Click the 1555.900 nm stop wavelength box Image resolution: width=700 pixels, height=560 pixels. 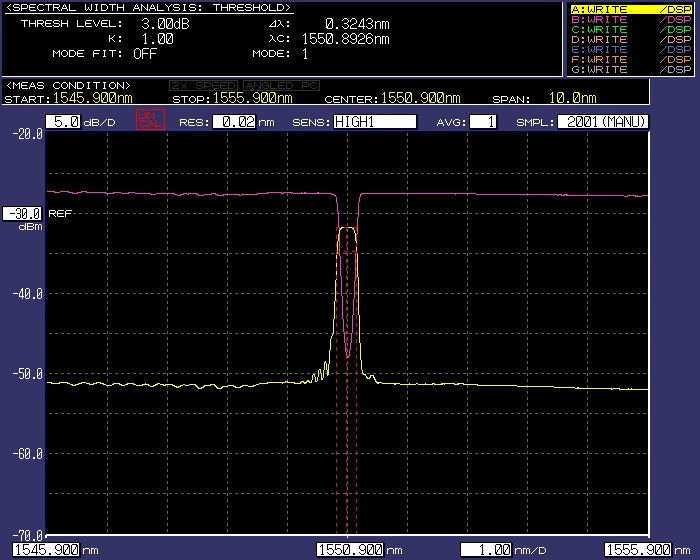tap(638, 550)
